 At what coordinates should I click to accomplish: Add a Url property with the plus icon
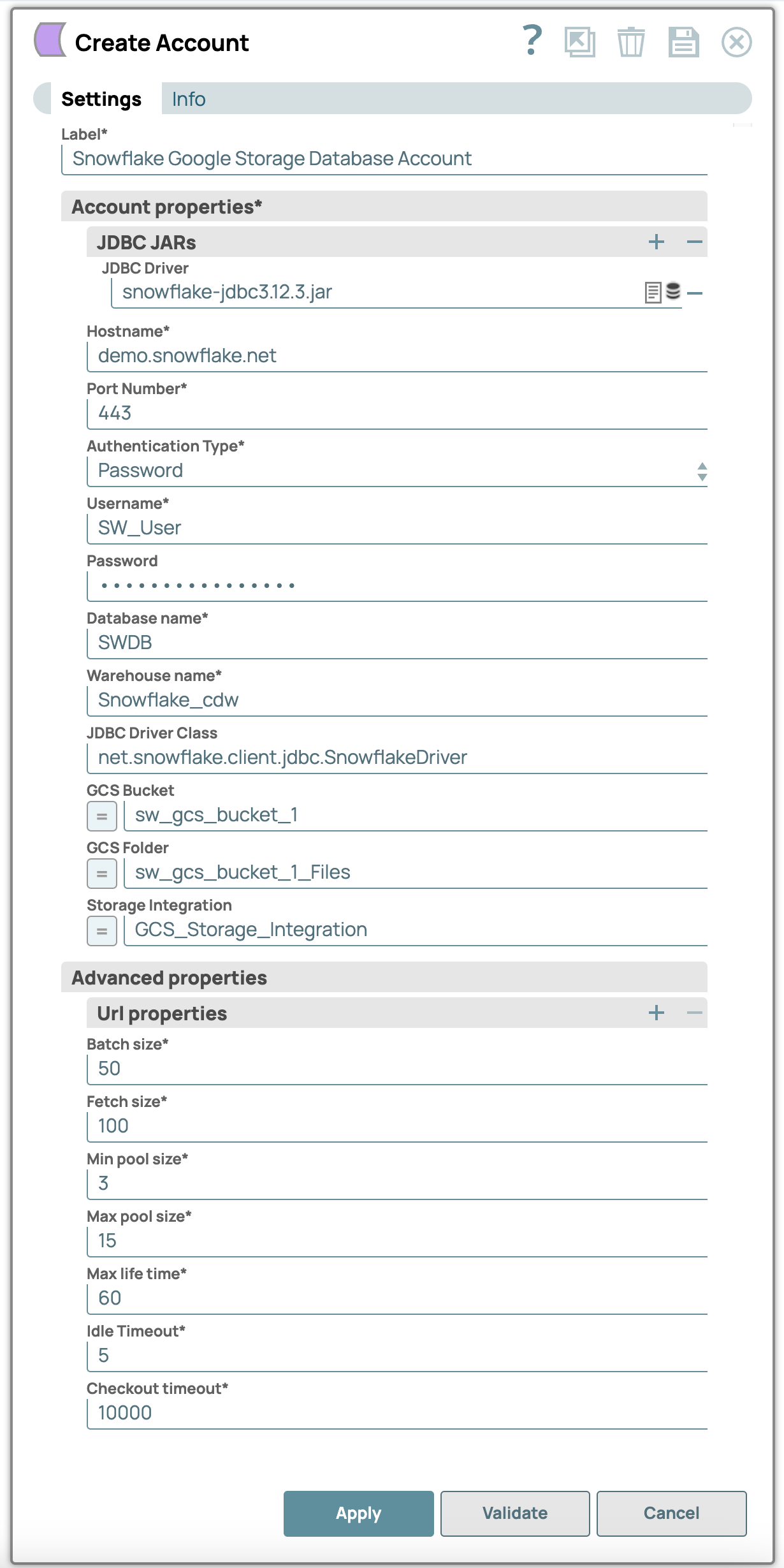point(656,1012)
